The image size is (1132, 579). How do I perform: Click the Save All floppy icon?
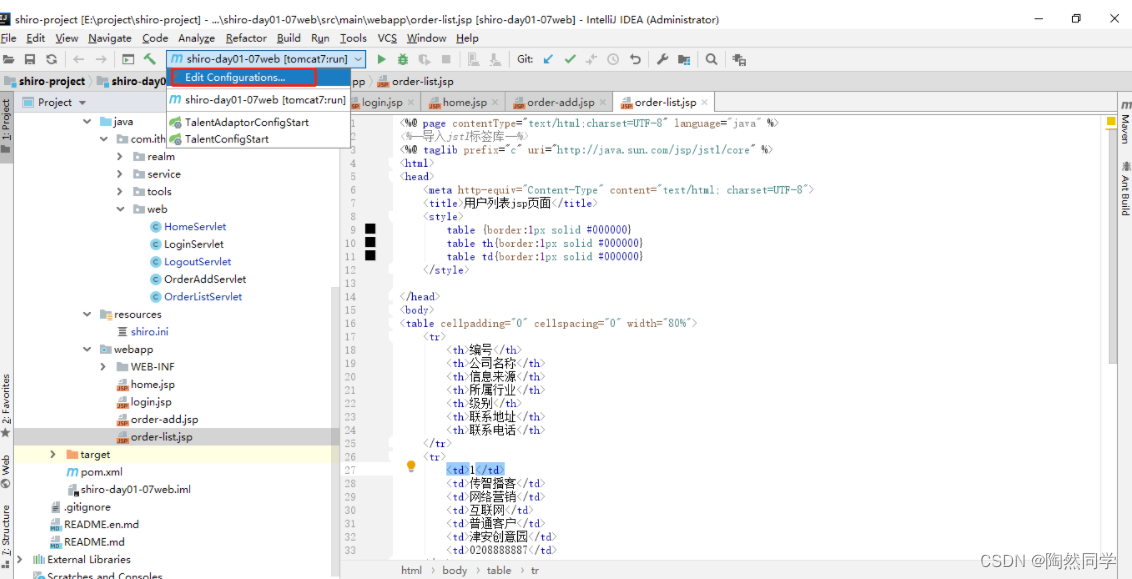(30, 59)
